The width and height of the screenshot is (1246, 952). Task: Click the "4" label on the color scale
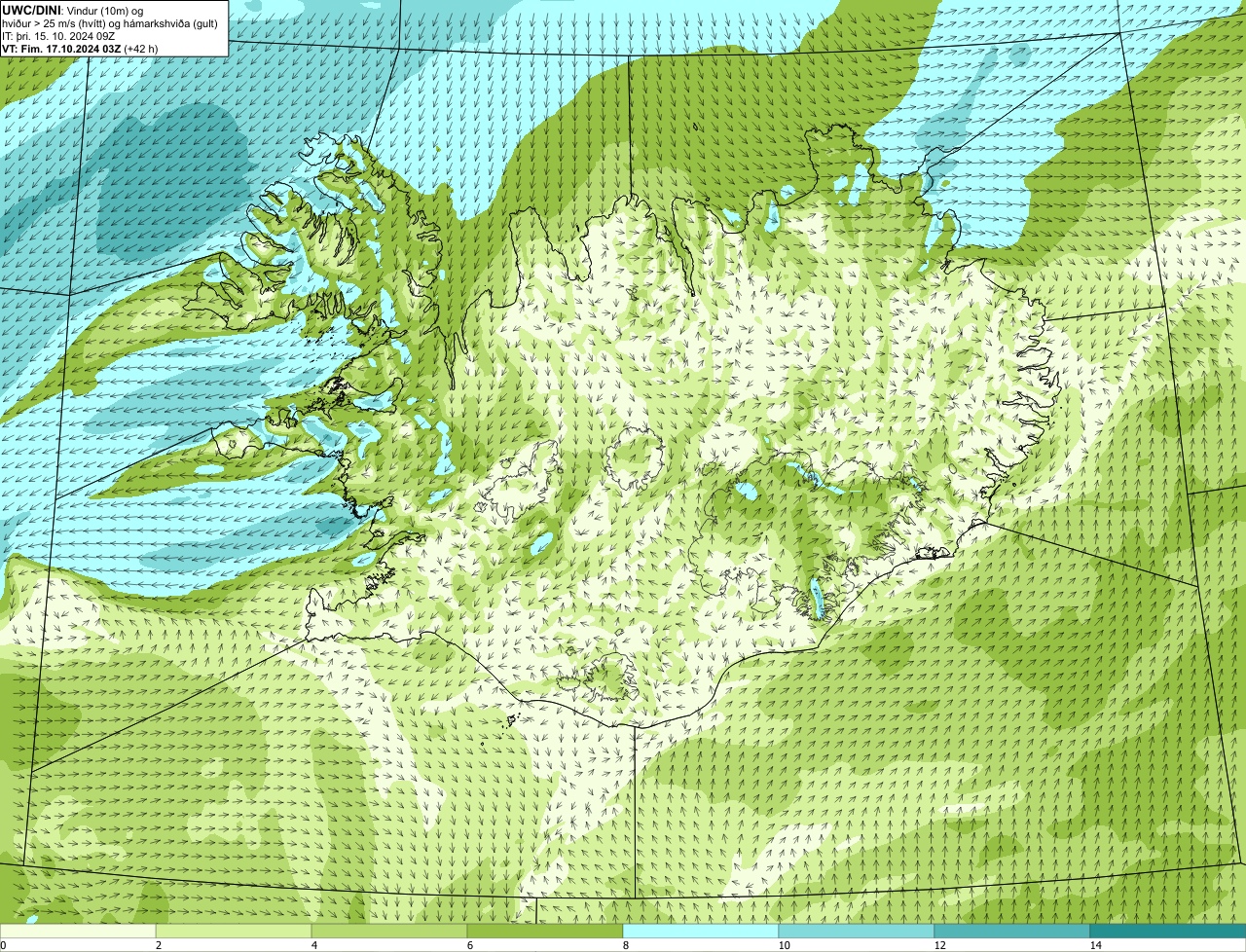point(313,945)
